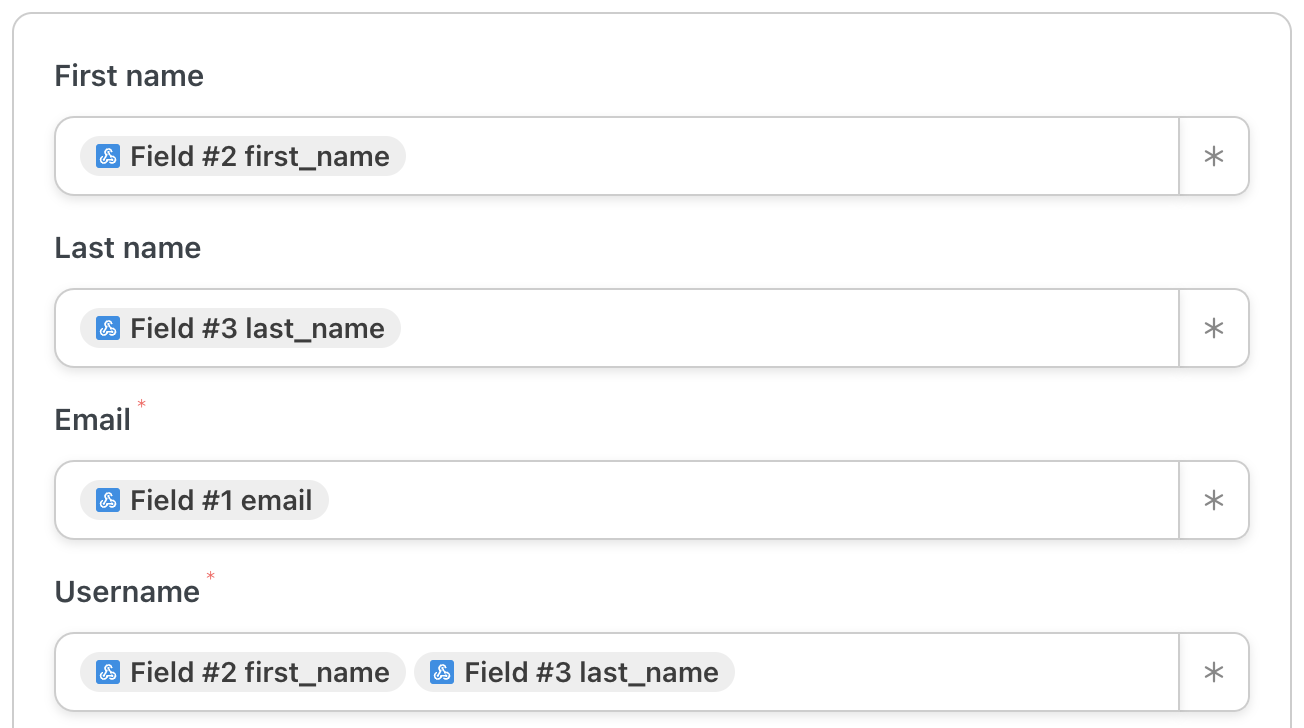Click the Email field label
The image size is (1304, 728).
coord(92,420)
